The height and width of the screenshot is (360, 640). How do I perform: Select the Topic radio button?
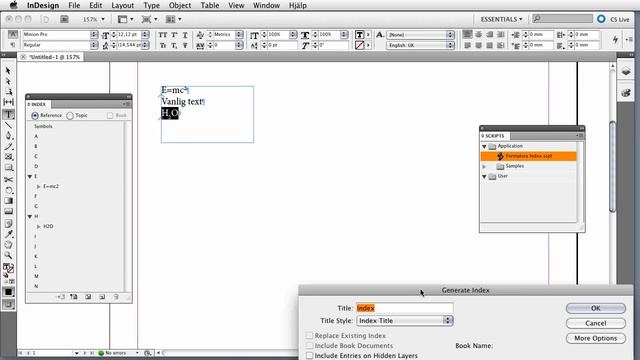click(70, 116)
